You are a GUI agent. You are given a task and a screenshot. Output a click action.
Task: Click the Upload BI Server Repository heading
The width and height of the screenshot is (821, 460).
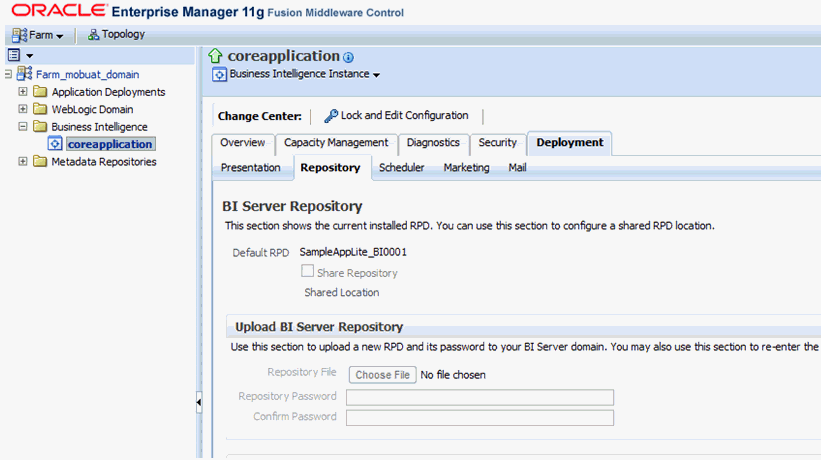coord(319,327)
